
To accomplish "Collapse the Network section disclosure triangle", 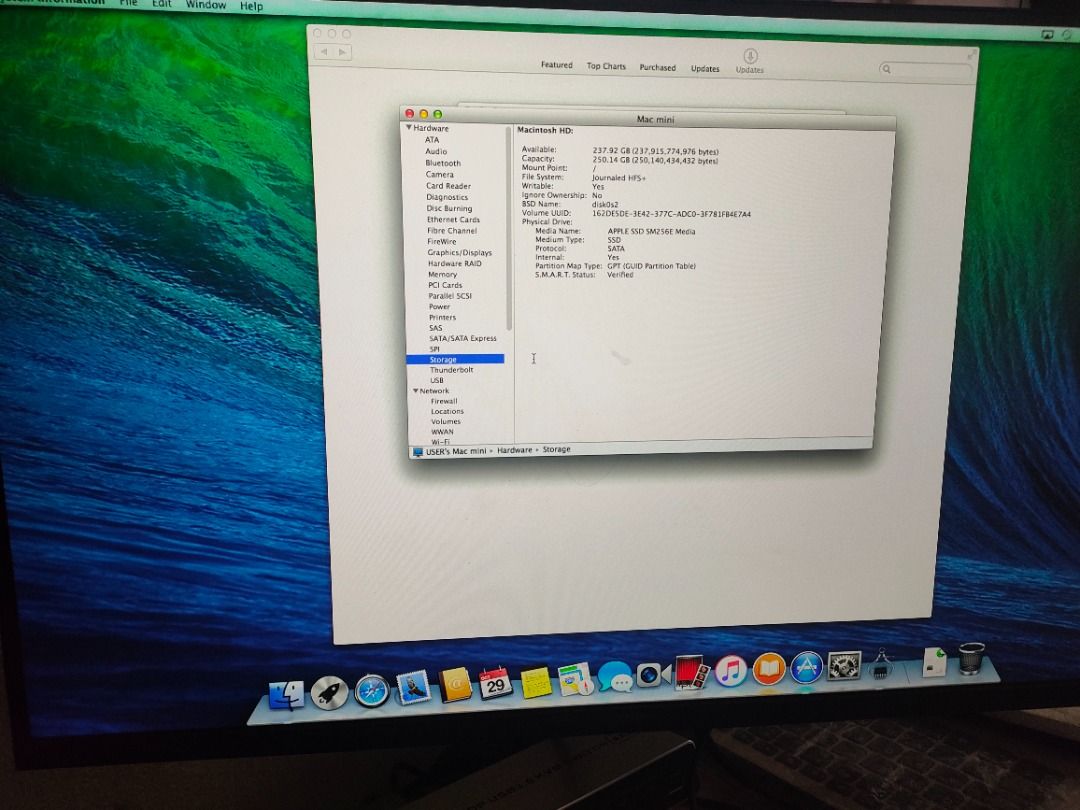I will 415,391.
